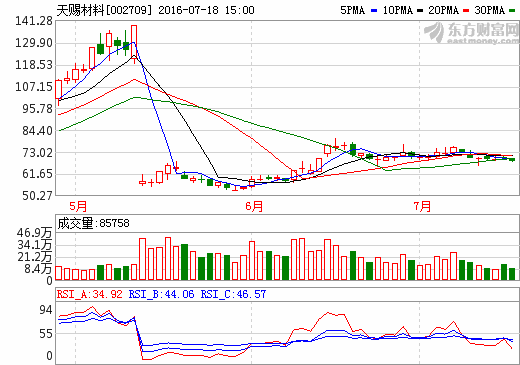Click the price axis value 141.28

tap(34, 21)
